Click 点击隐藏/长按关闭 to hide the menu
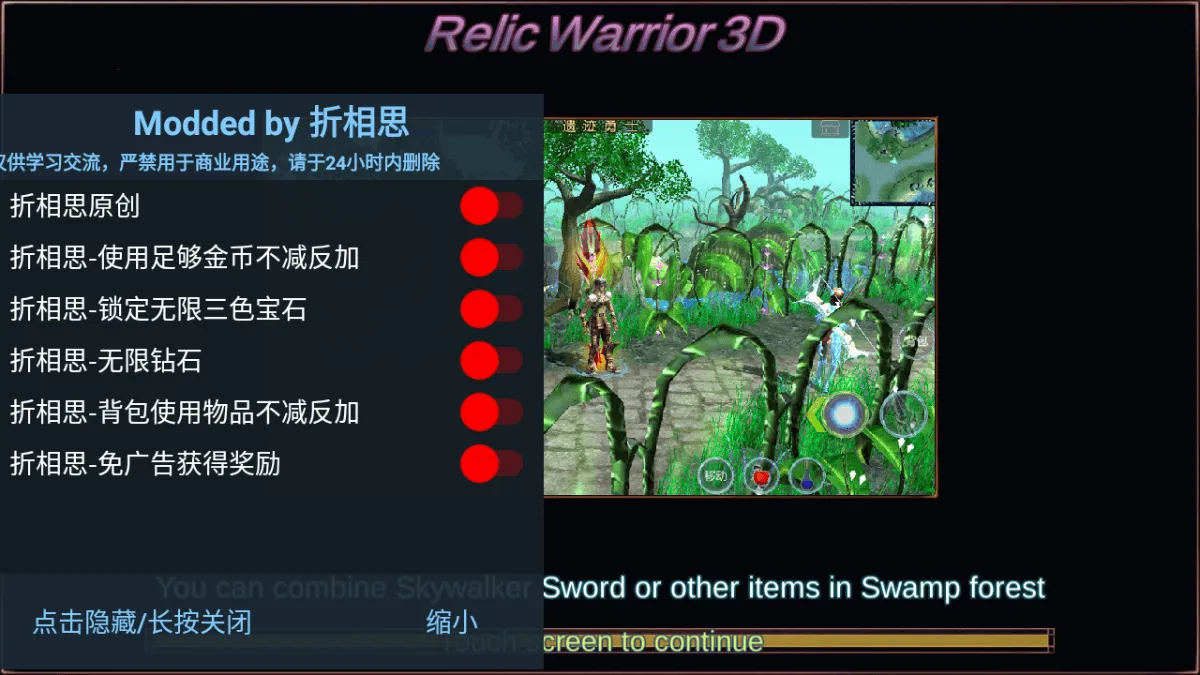This screenshot has height=675, width=1200. click(x=142, y=622)
